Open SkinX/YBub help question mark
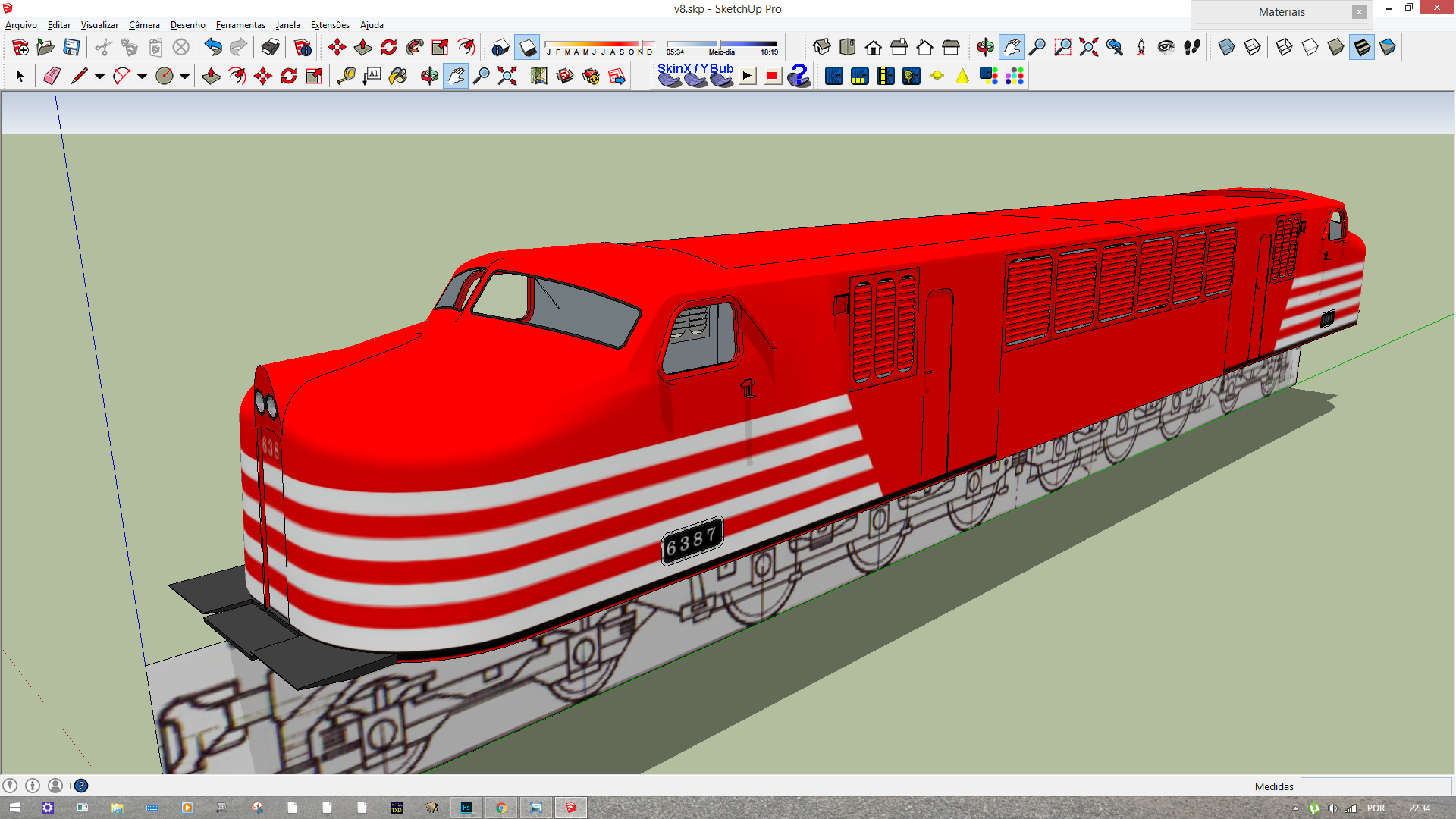 coord(799,76)
